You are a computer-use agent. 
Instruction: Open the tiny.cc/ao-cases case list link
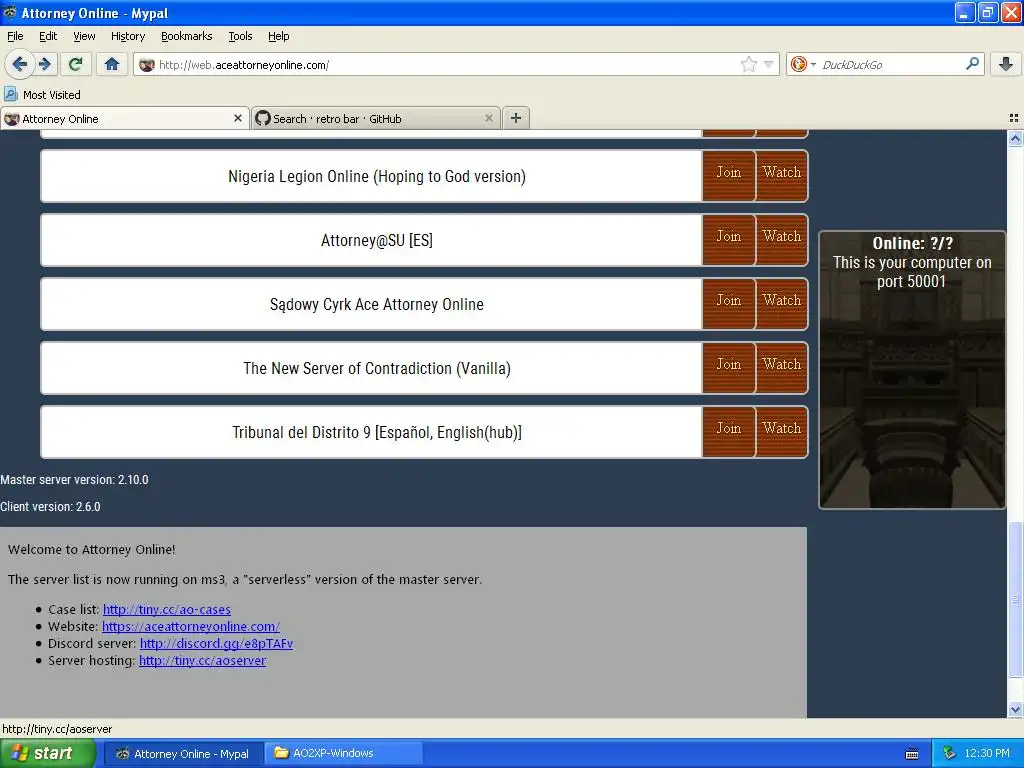pyautogui.click(x=167, y=609)
